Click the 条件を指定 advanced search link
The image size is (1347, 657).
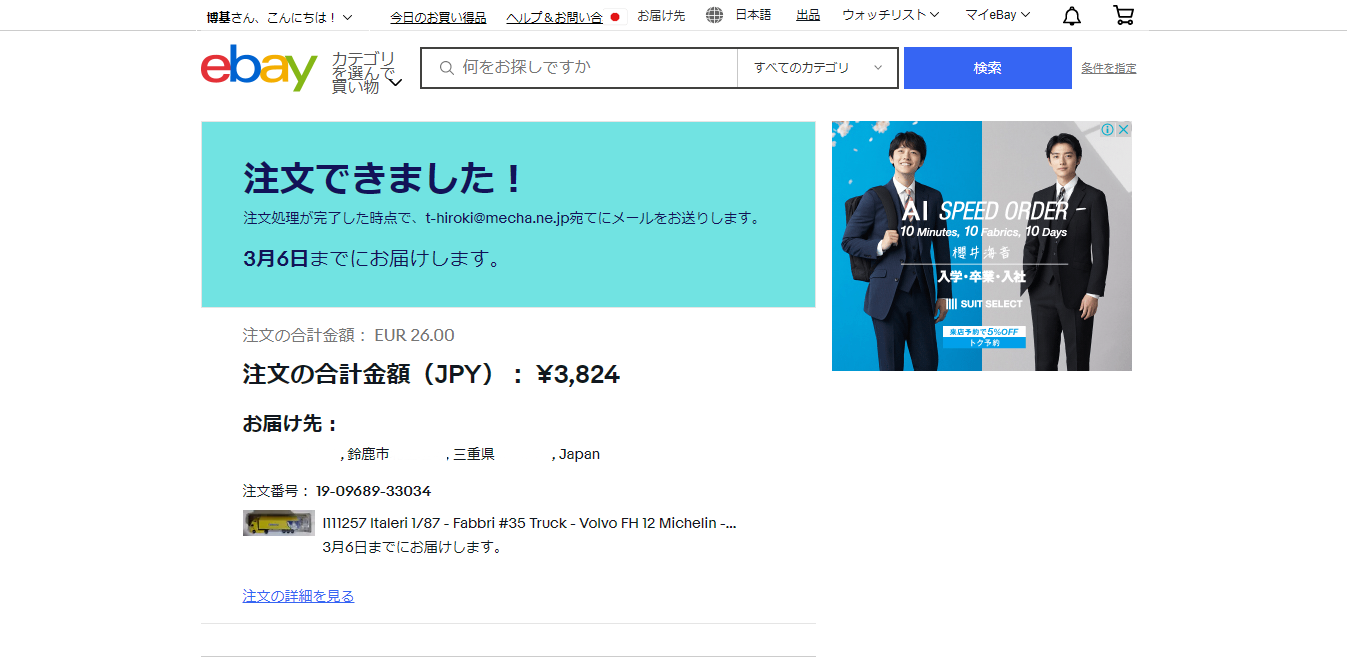(x=1108, y=68)
